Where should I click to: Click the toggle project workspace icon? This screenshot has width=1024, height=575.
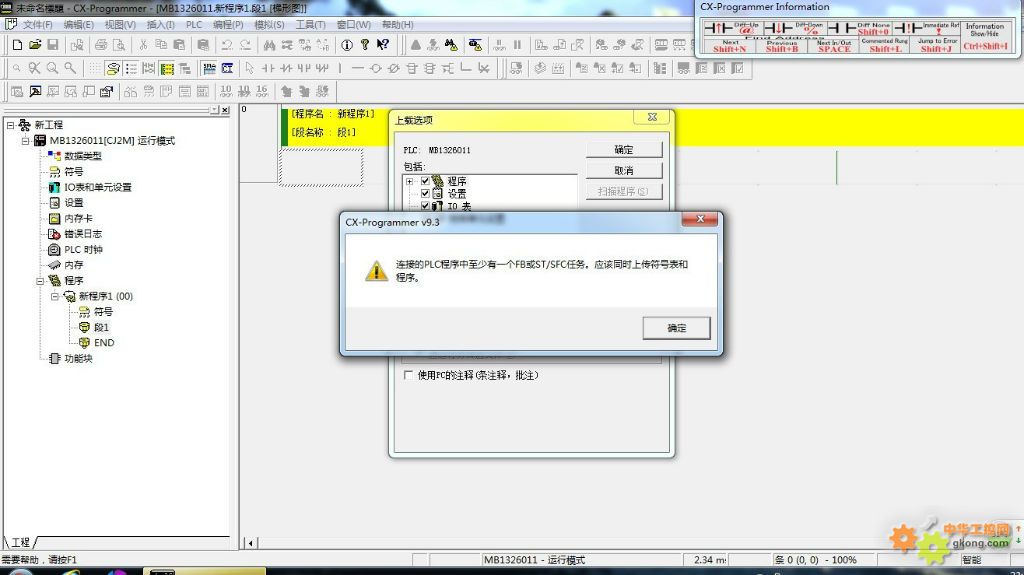[x=17, y=91]
